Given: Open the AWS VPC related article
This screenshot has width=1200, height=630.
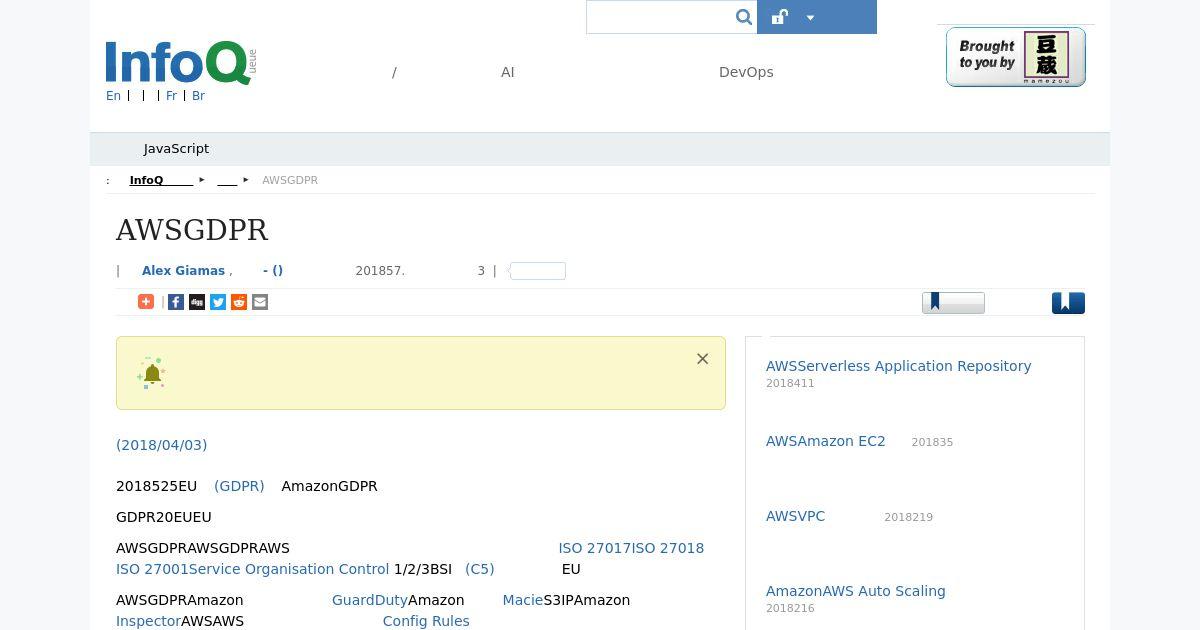Looking at the screenshot, I should pyautogui.click(x=796, y=516).
